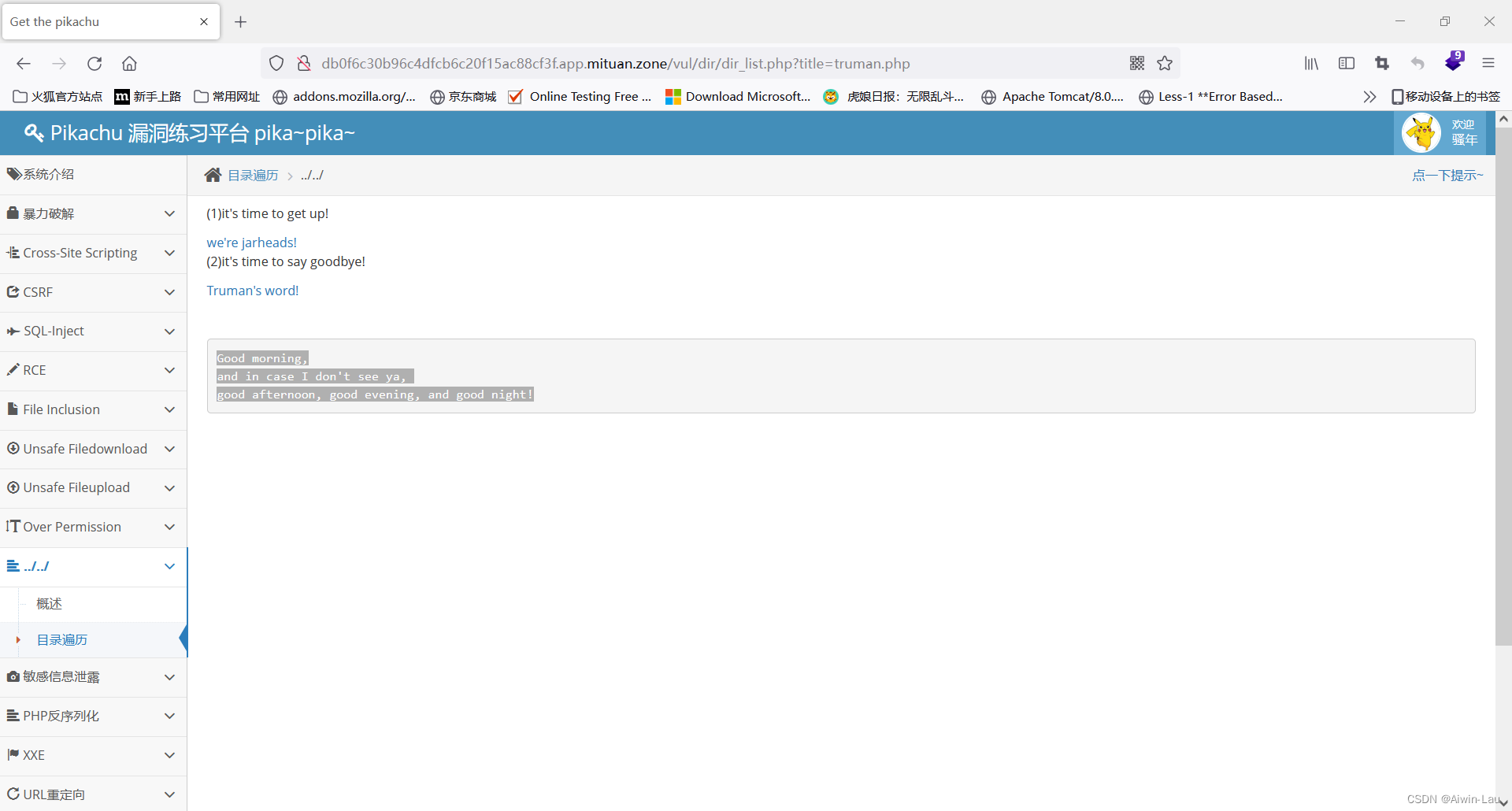Open 虎娘日报 bookmark

tap(894, 97)
